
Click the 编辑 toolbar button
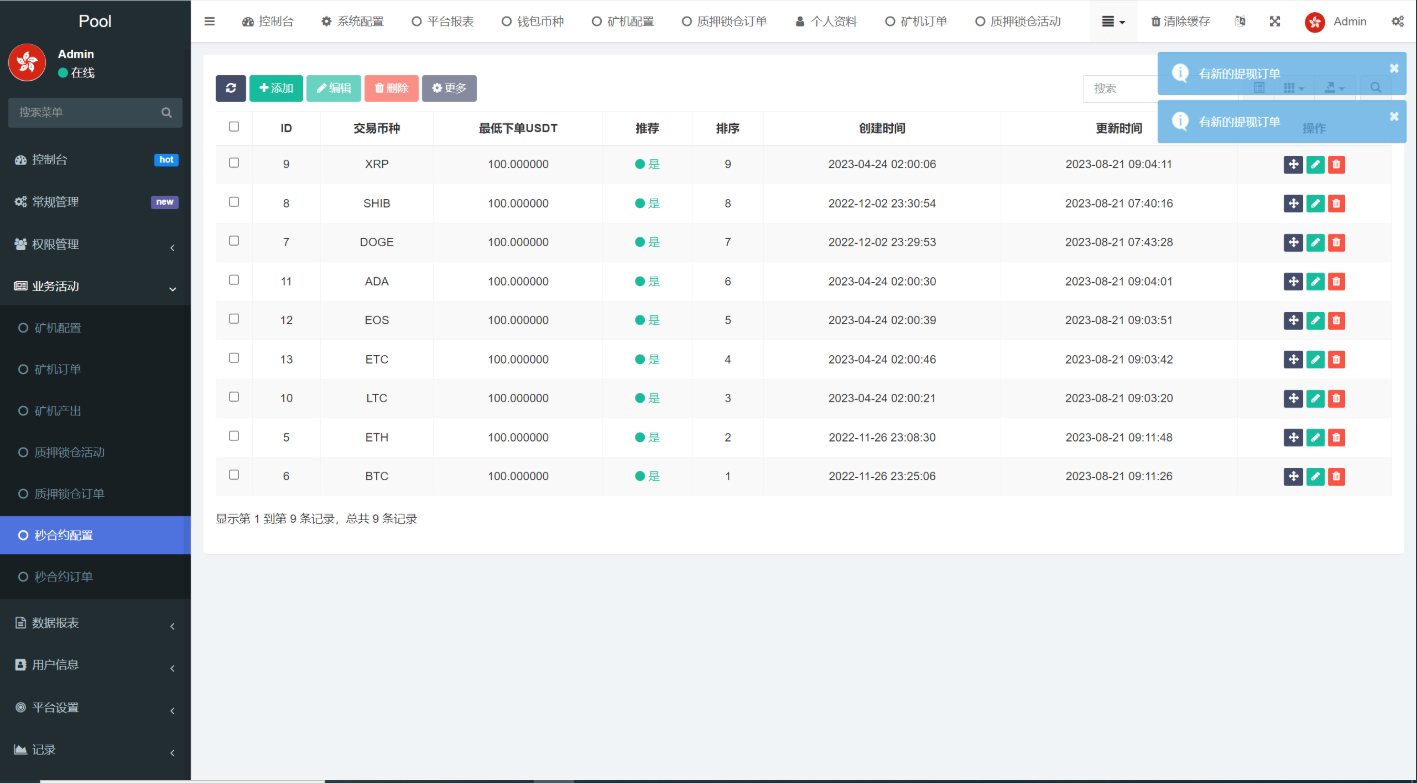click(334, 88)
